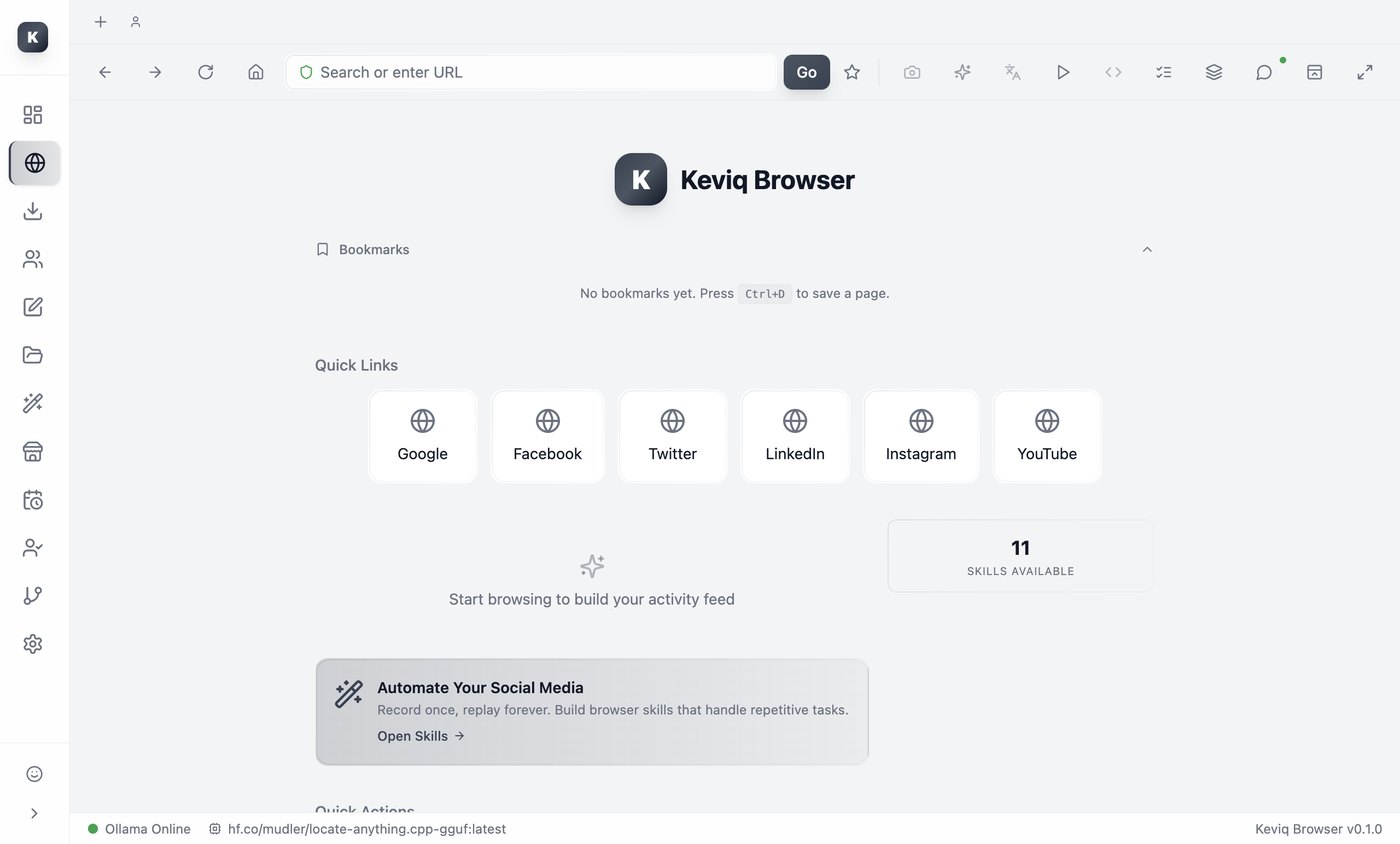Click the AI sparkle toolbar icon
This screenshot has height=844, width=1400.
pos(962,72)
